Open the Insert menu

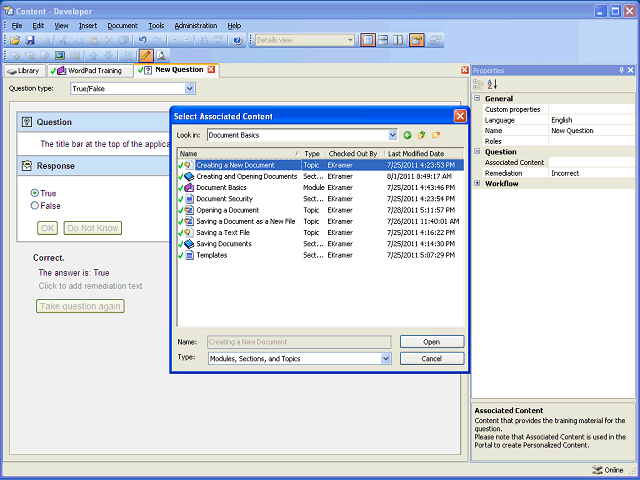pyautogui.click(x=88, y=26)
